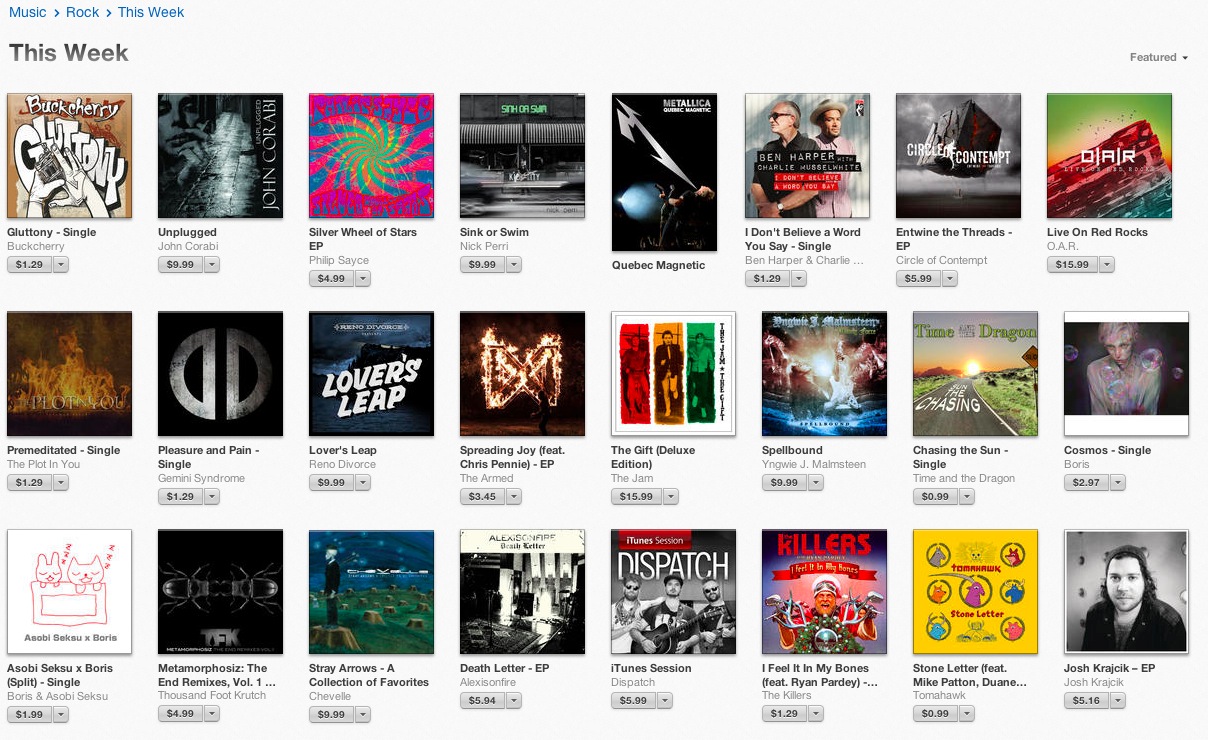Buy Silver Wheel of Stars EP for $4.99

click(x=331, y=279)
